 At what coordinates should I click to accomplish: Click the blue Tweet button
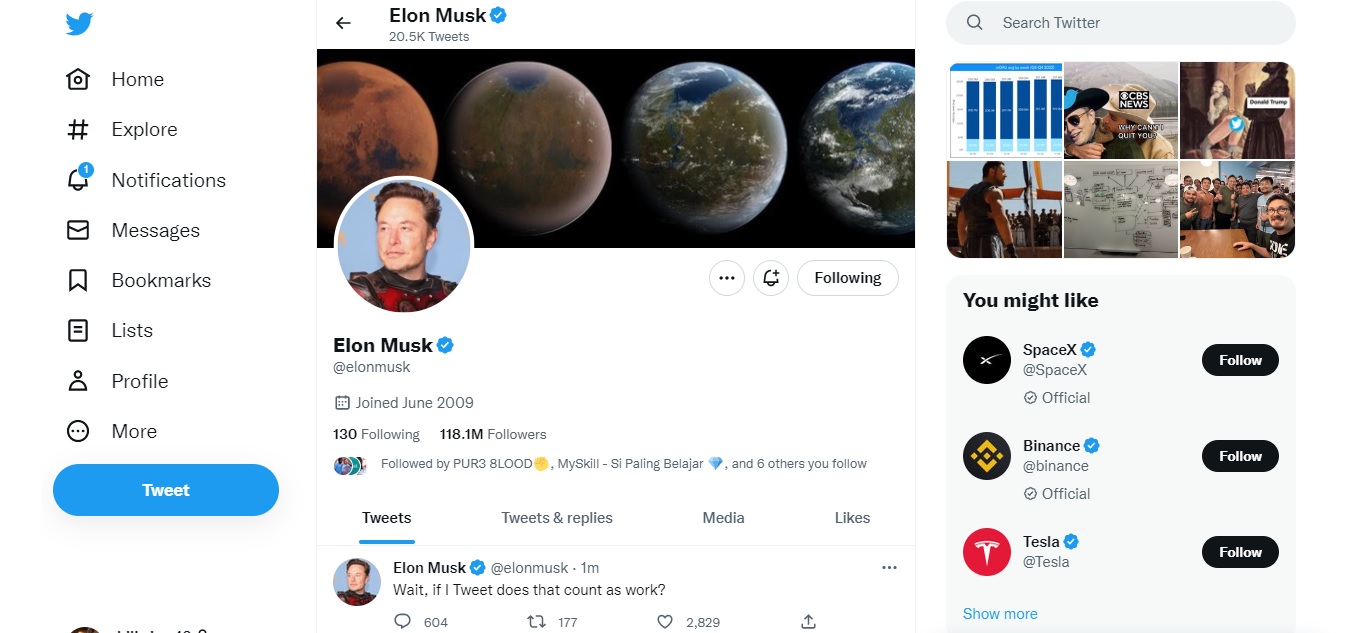coord(165,490)
